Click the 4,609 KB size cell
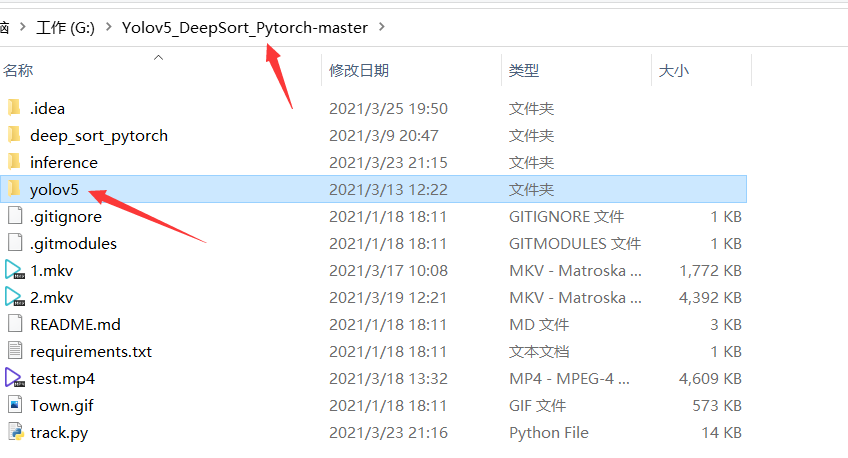This screenshot has height=458, width=848. click(x=710, y=379)
